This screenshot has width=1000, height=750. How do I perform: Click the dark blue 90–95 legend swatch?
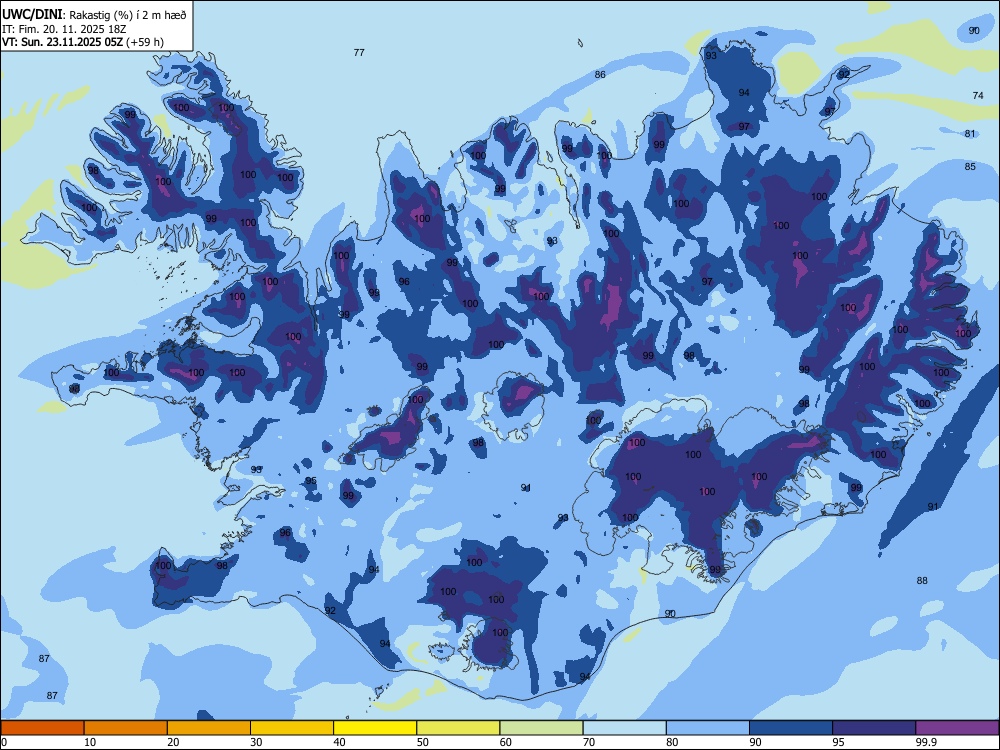click(x=791, y=728)
